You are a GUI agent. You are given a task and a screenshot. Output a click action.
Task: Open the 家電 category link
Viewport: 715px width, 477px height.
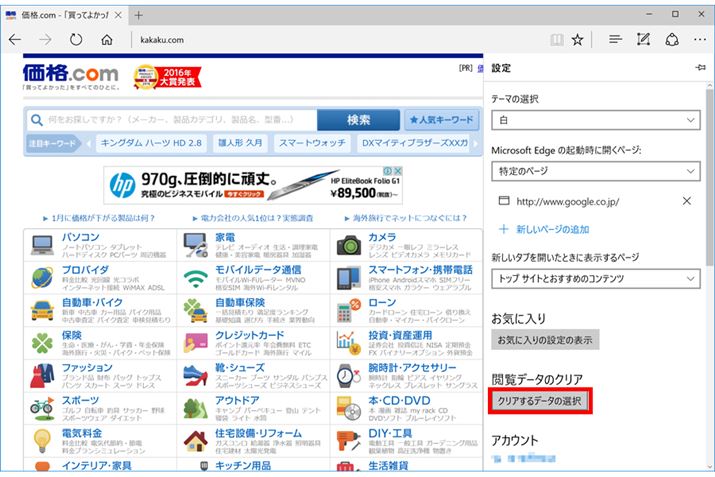[x=225, y=237]
